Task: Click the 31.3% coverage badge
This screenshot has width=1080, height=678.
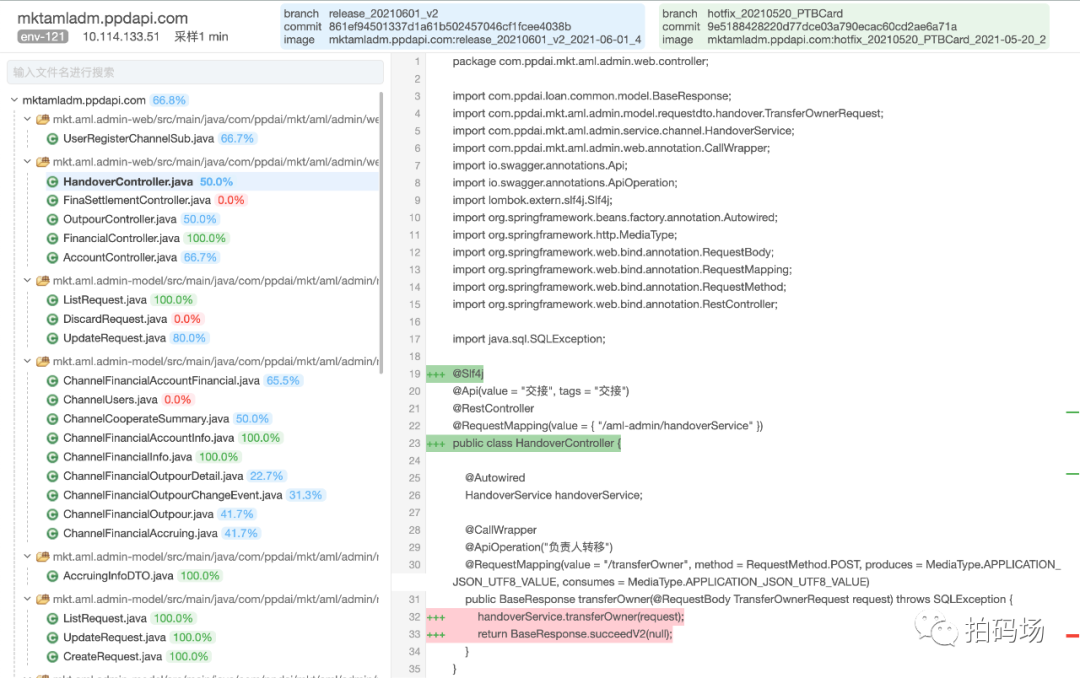Action: pyautogui.click(x=305, y=495)
